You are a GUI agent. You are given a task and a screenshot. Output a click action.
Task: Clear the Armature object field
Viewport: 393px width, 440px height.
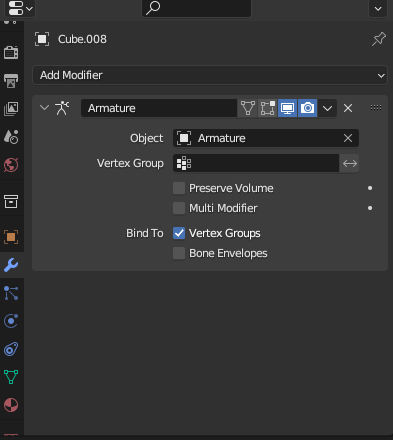point(348,138)
